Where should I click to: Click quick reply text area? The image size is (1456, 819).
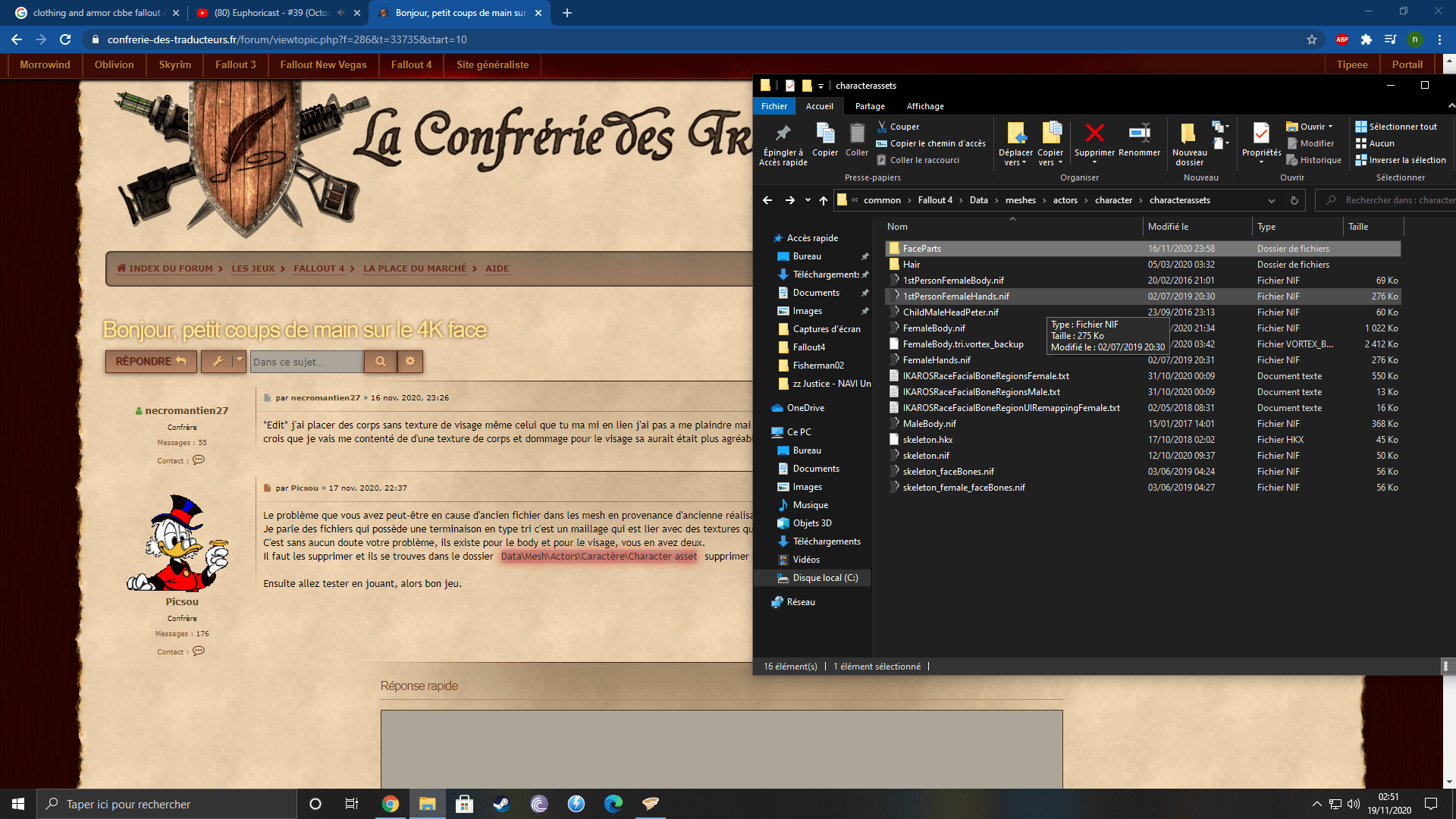[721, 749]
